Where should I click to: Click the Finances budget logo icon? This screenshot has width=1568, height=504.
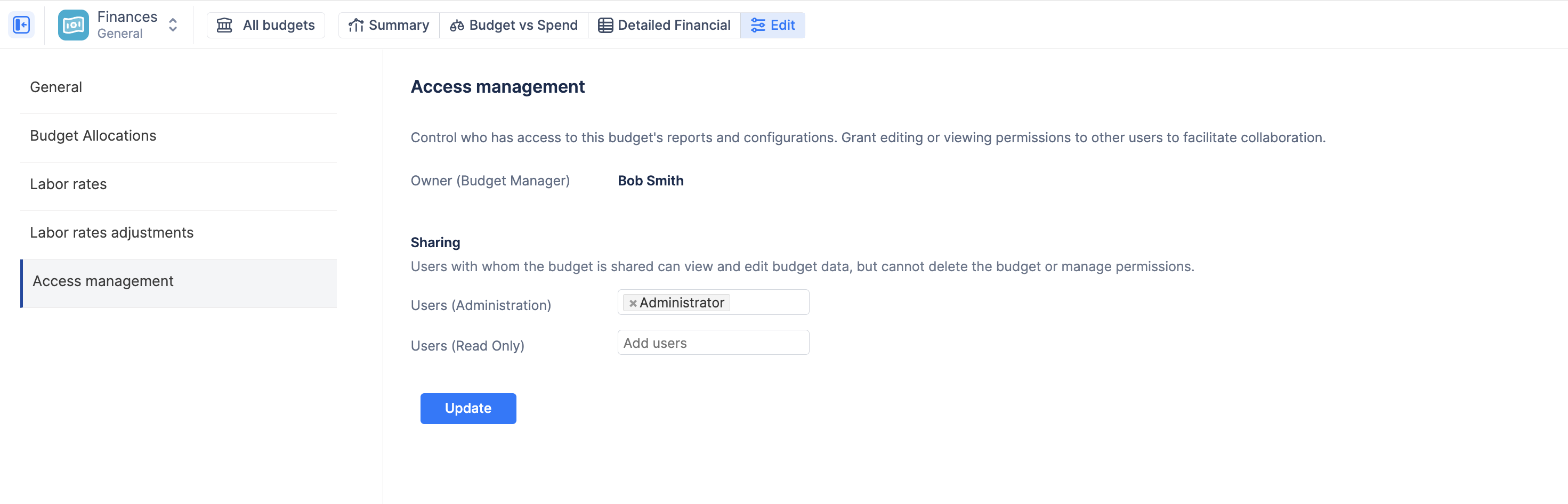(x=73, y=25)
